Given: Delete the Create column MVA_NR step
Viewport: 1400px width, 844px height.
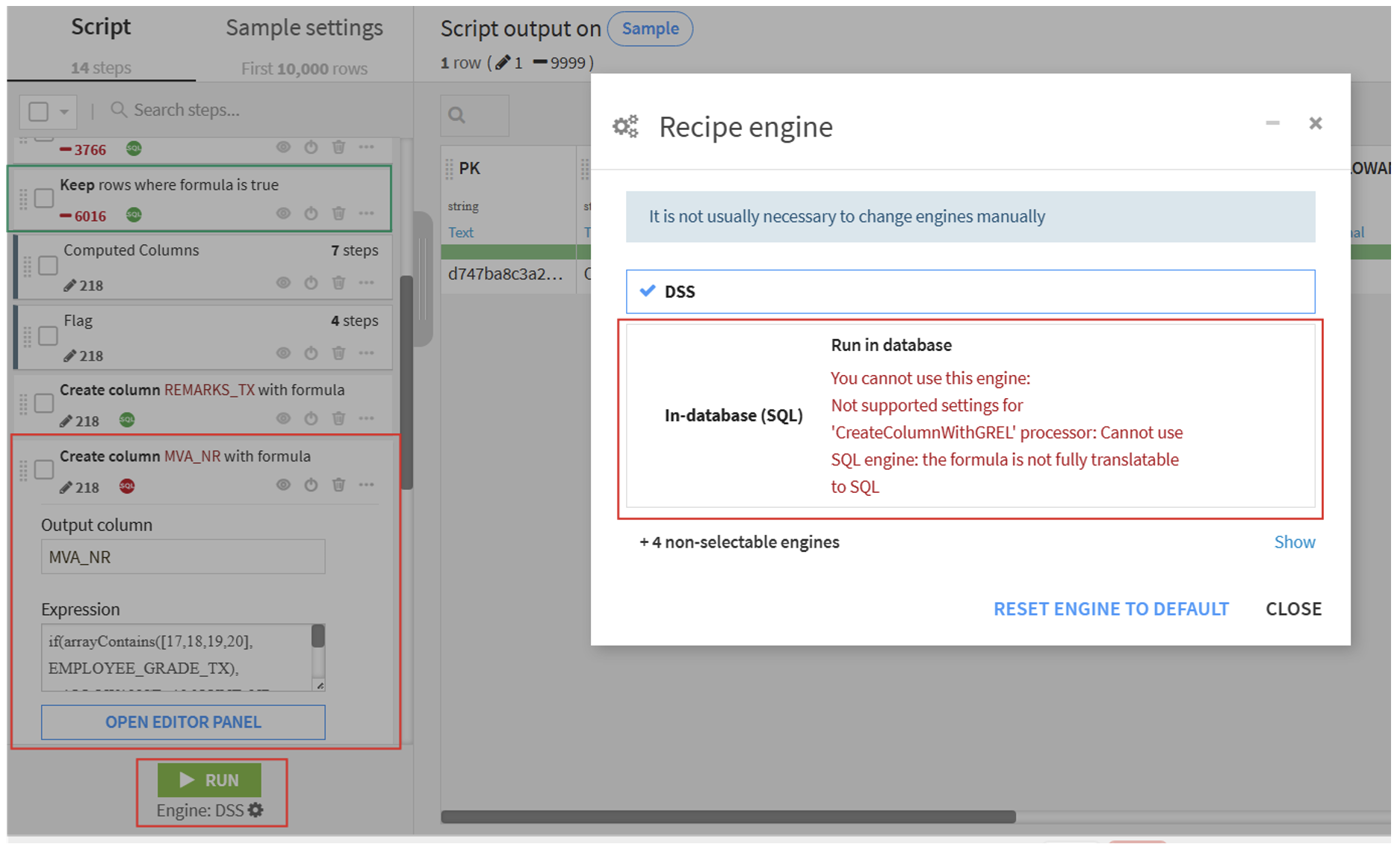Looking at the screenshot, I should coord(338,485).
